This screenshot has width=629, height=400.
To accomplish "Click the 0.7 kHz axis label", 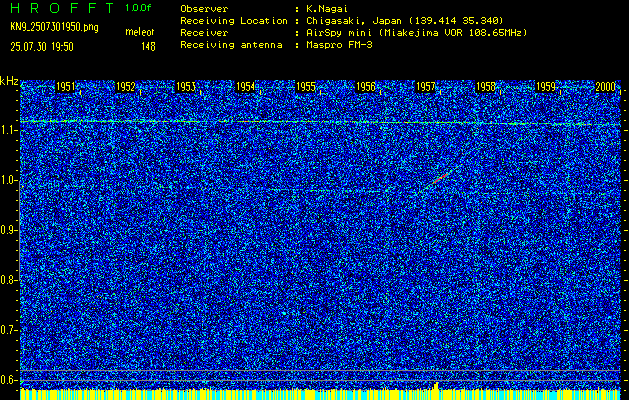I will [8, 330].
